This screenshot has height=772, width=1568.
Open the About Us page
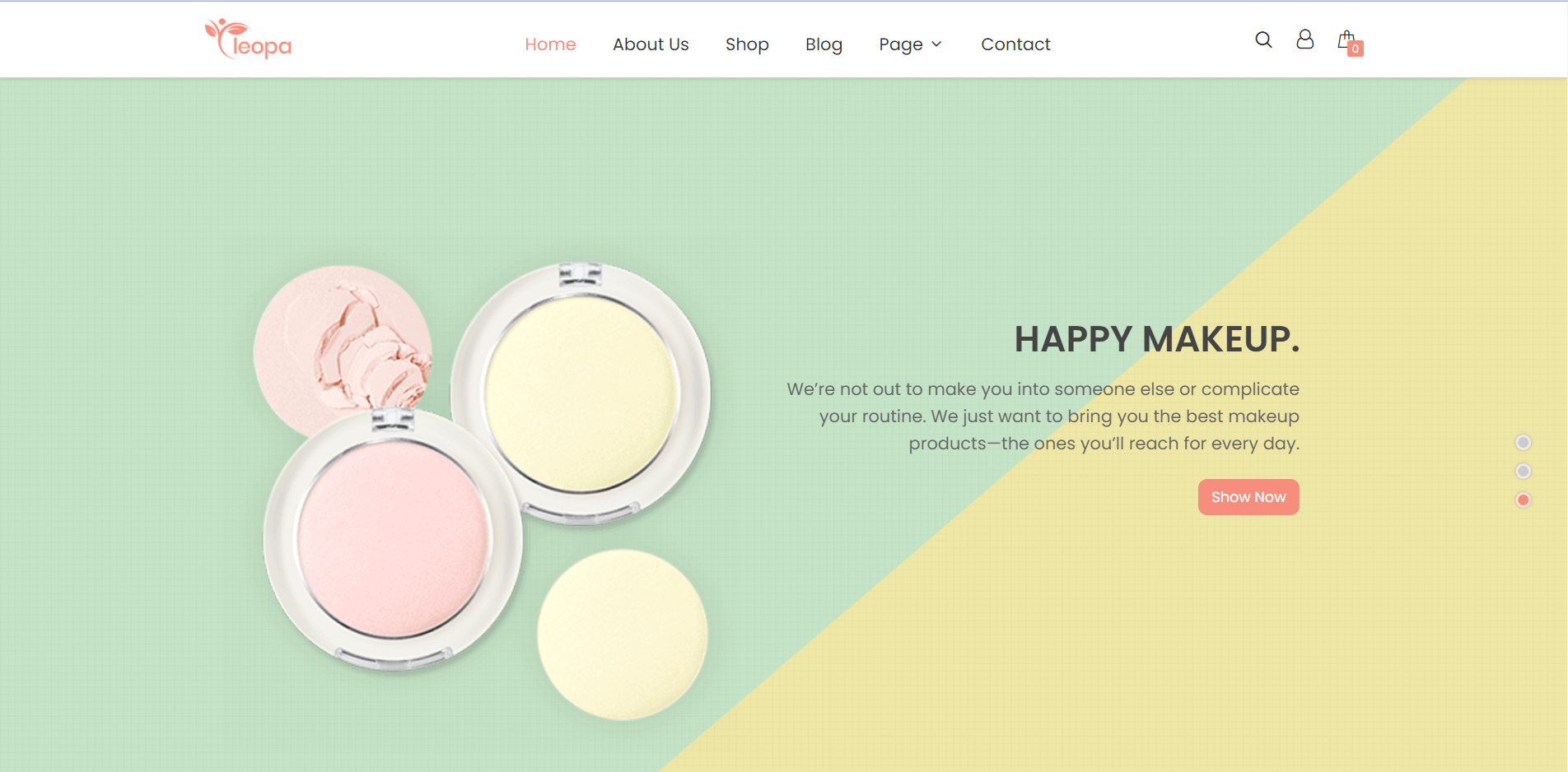click(x=650, y=44)
